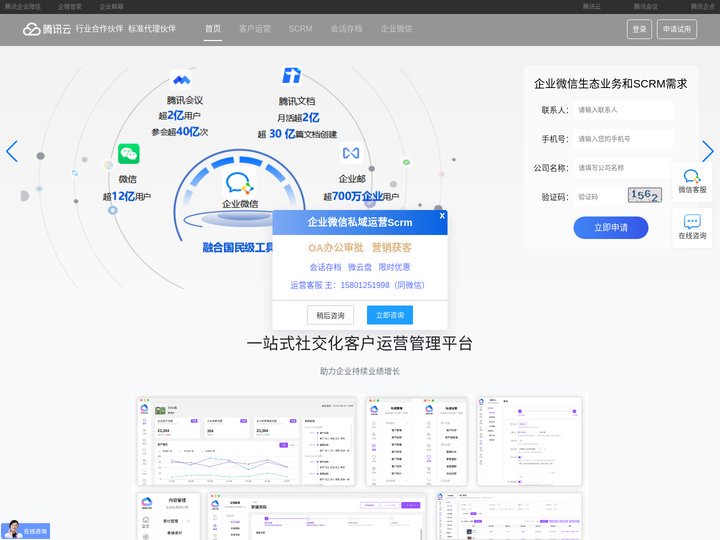Click 限时优惠 text in popup
Screen dimensions: 720x540
pos(394,267)
